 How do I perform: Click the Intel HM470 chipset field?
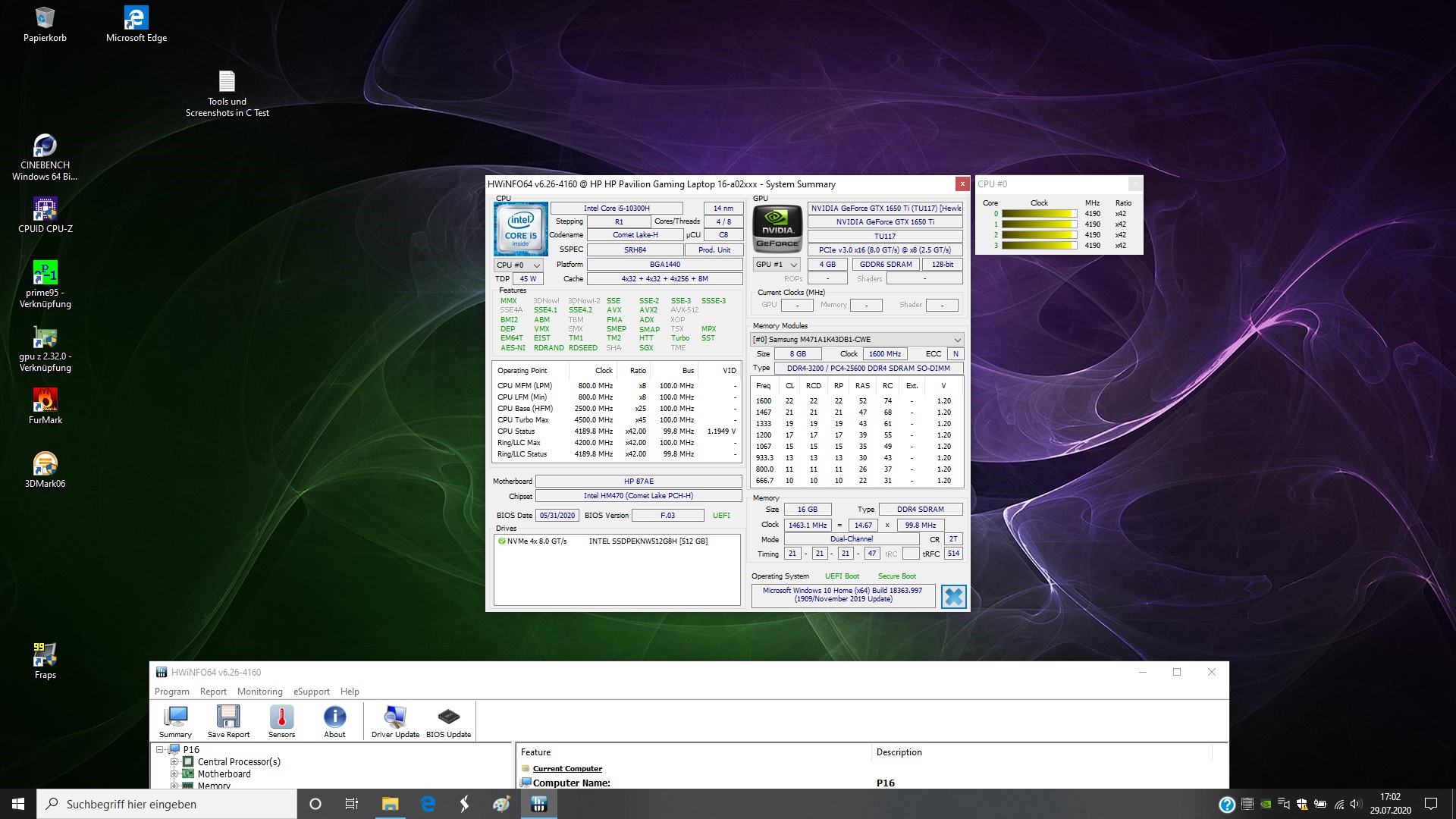pos(639,496)
